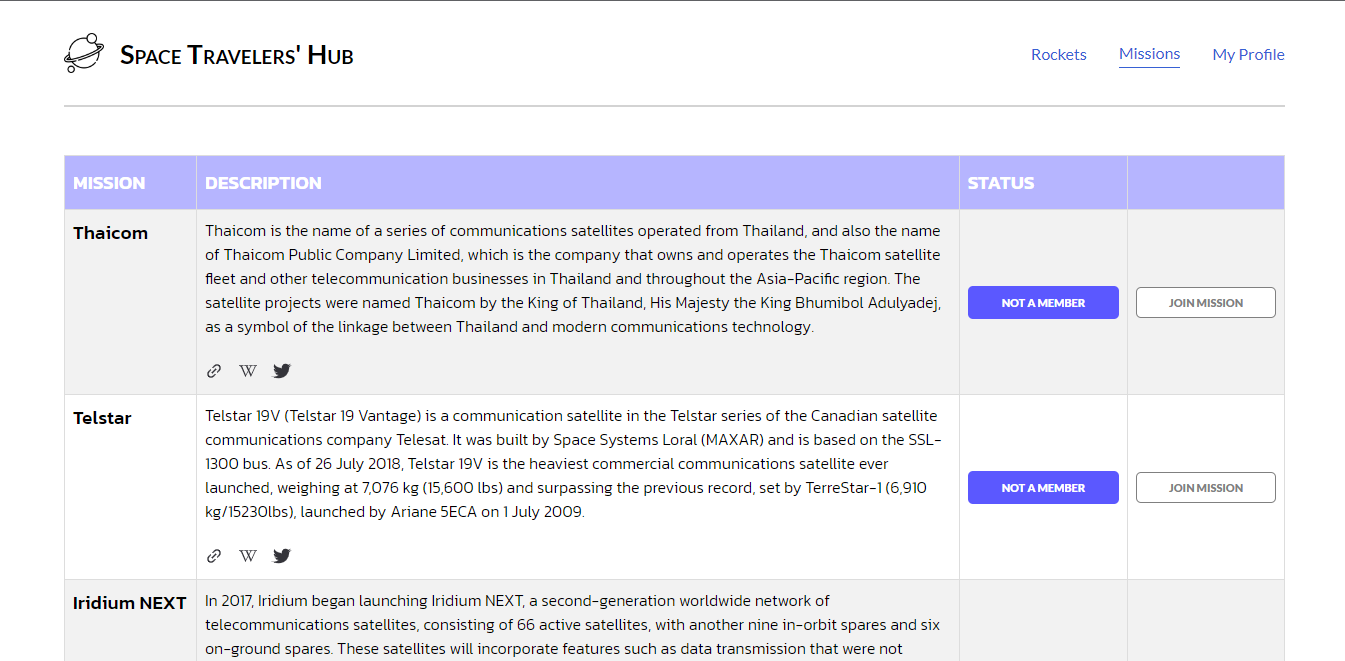The height and width of the screenshot is (661, 1345).
Task: Open Telstar Twitter icon
Action: [x=282, y=556]
